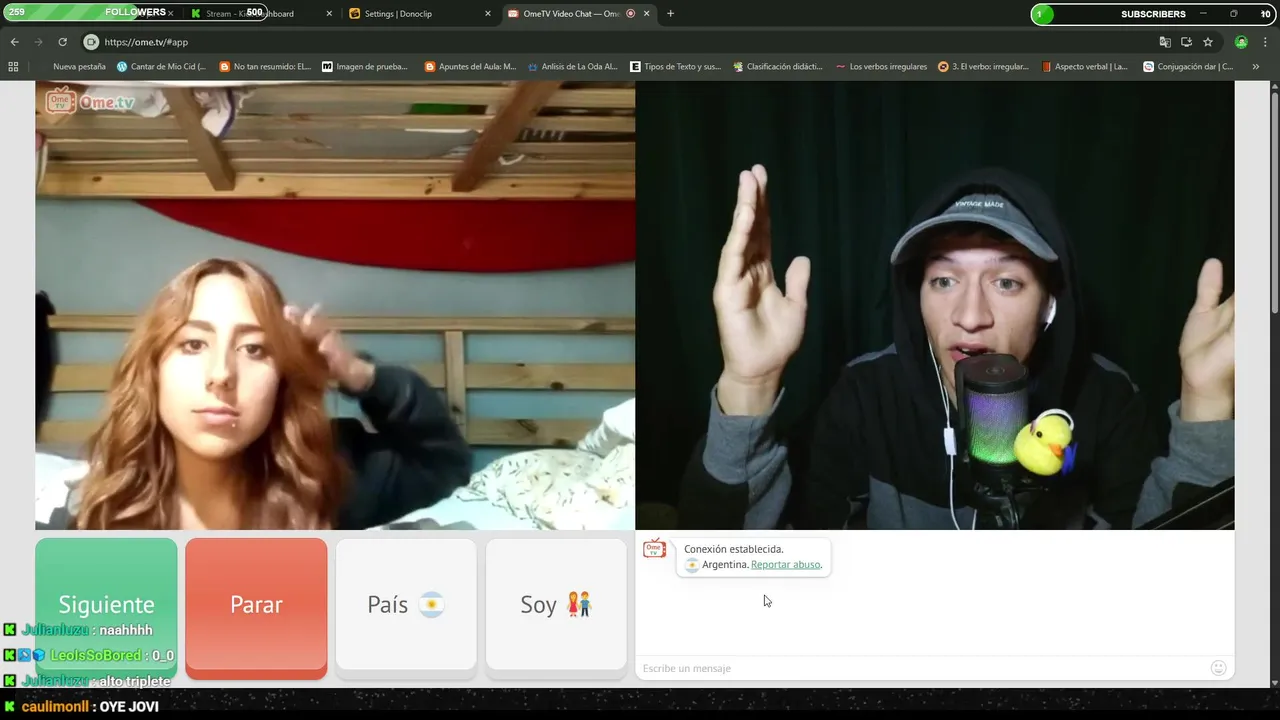Click Parar to stop the chat
The width and height of the screenshot is (1280, 720).
[256, 605]
